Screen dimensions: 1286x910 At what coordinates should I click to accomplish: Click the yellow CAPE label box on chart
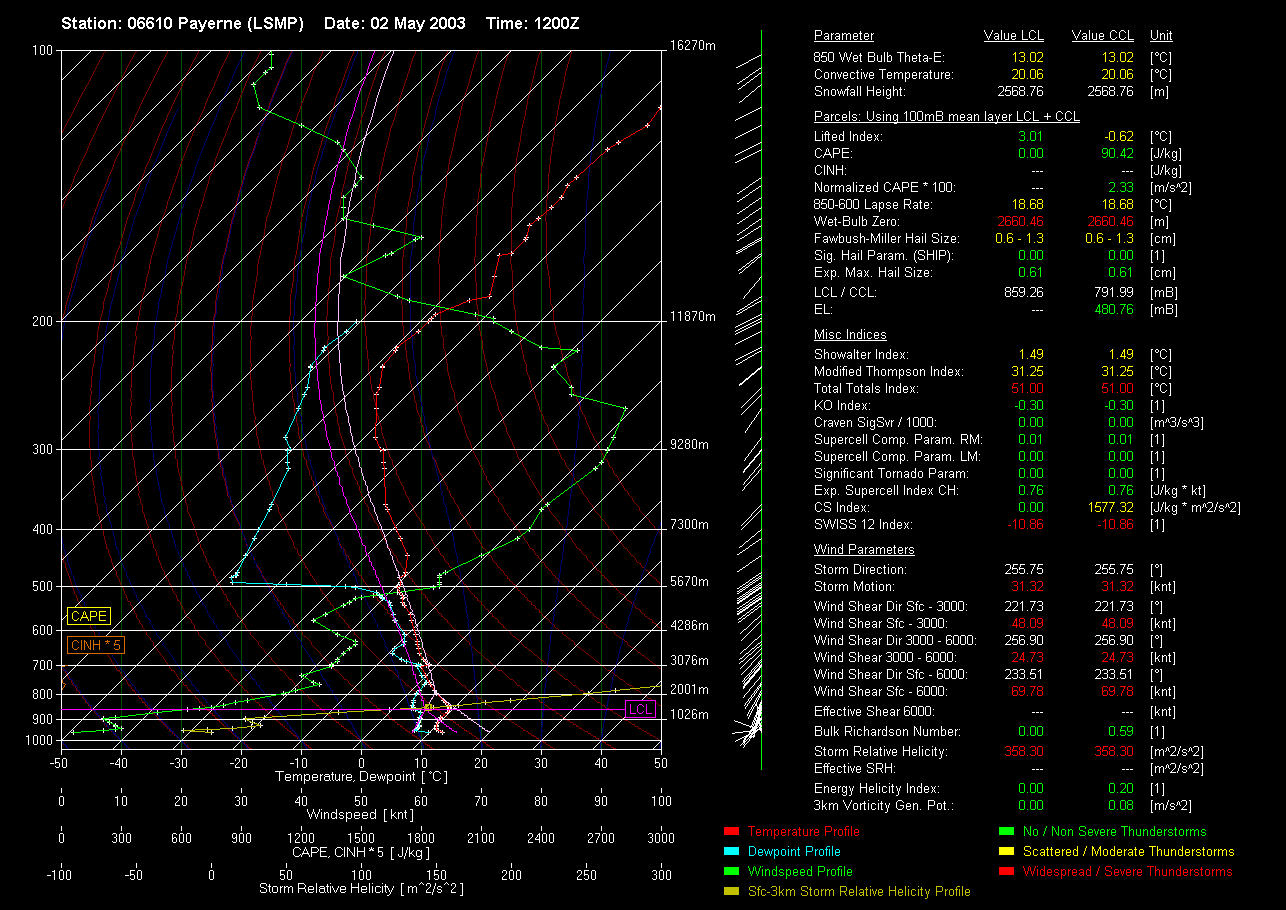pos(89,617)
